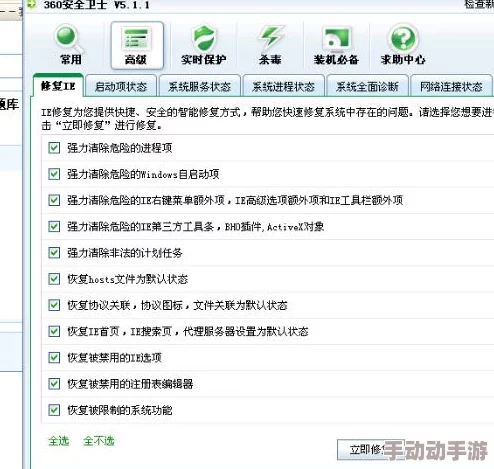This screenshot has height=469, width=494.
Task: Open the 装机必备 icon
Action: (x=336, y=45)
